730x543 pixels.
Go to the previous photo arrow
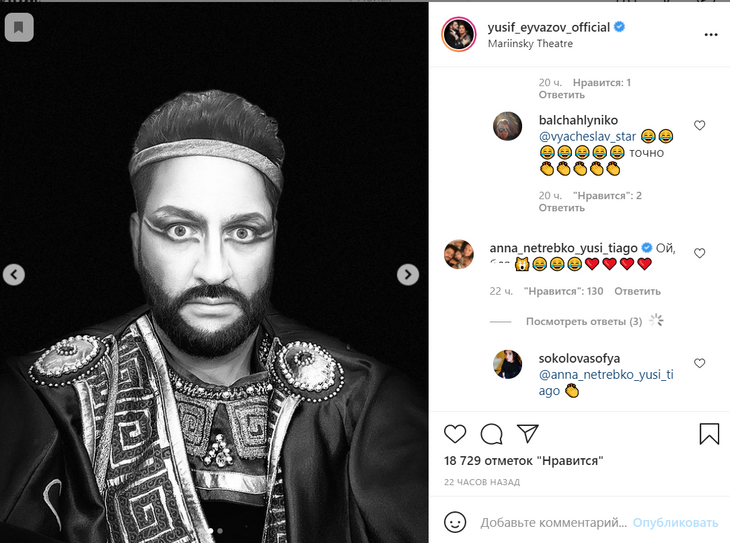point(13,274)
